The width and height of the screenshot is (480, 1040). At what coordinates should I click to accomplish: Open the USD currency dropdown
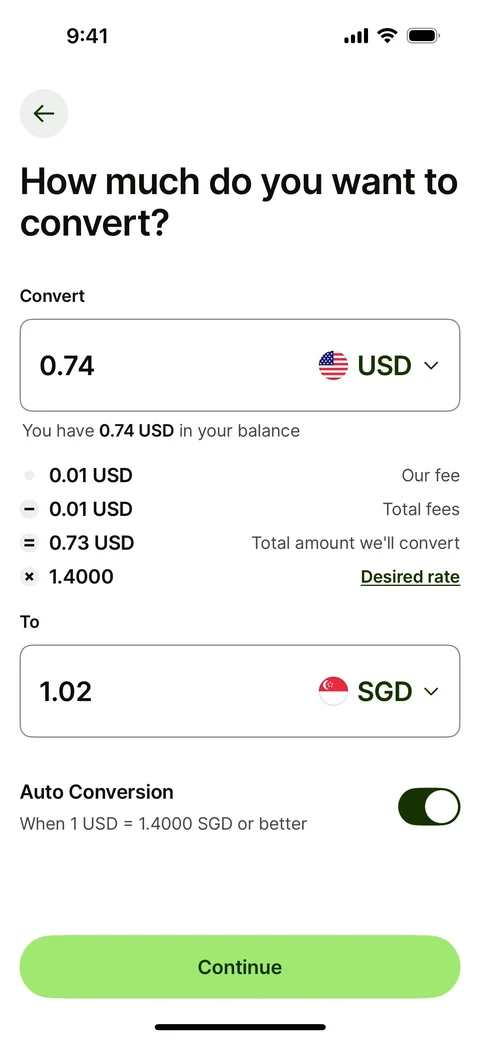pyautogui.click(x=379, y=365)
